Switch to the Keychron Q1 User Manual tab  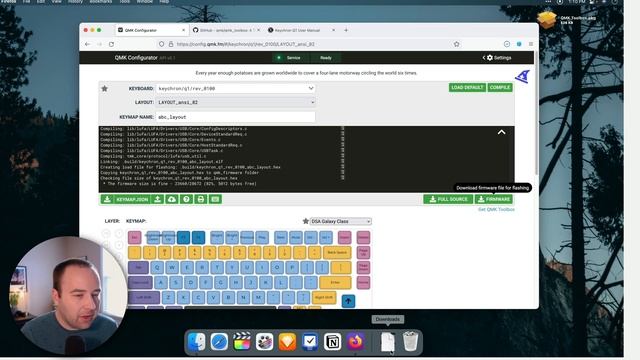point(301,30)
